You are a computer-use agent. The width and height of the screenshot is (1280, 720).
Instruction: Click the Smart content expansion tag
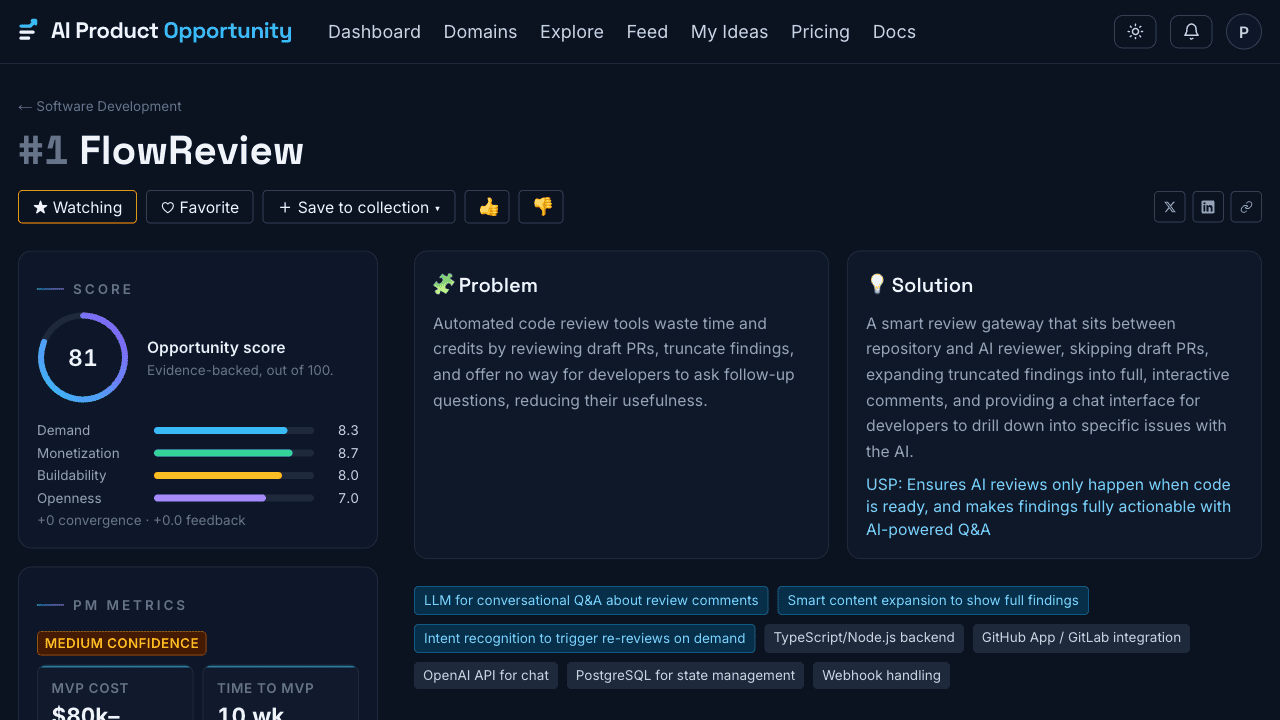point(933,600)
